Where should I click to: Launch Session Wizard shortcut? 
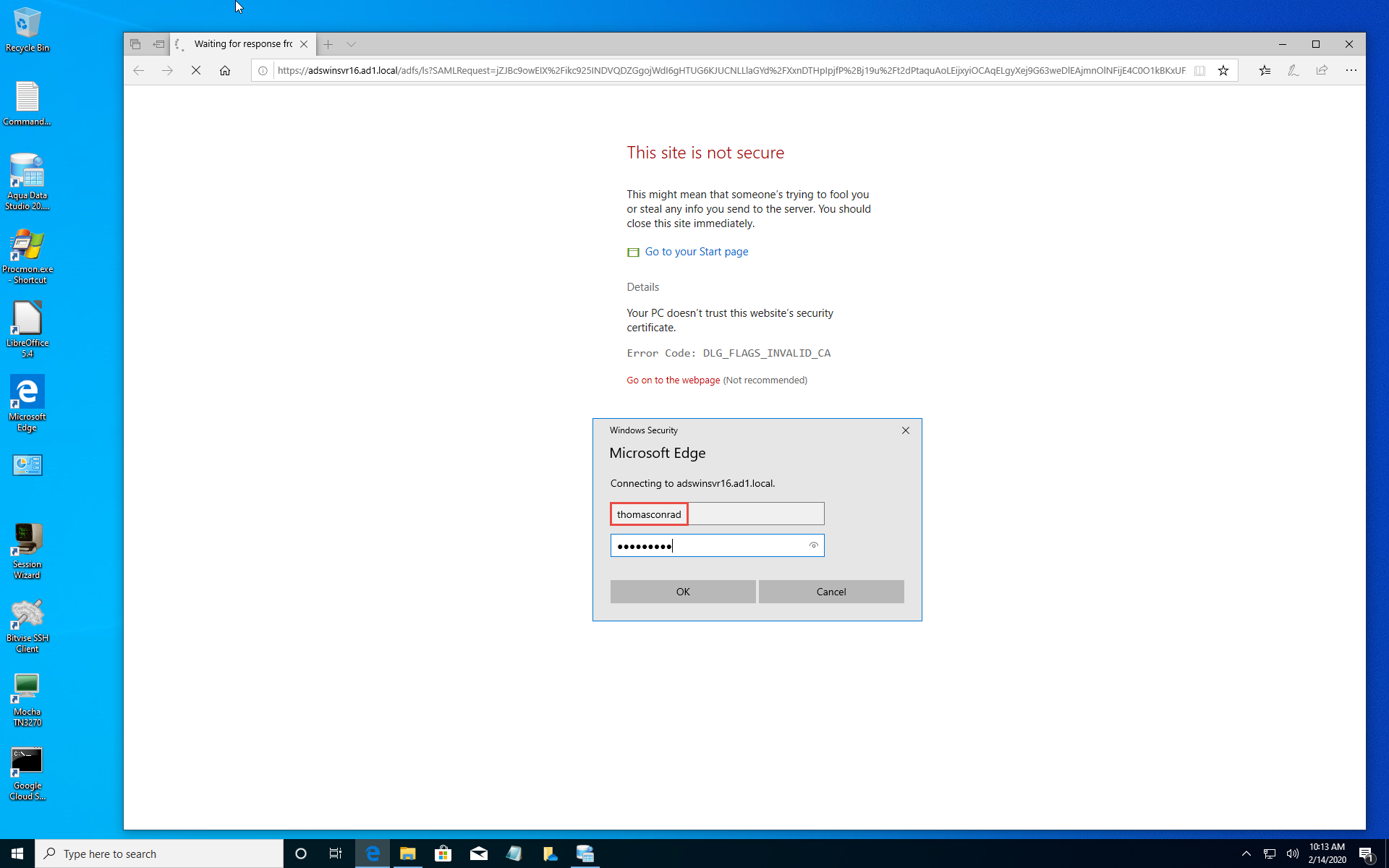pyautogui.click(x=27, y=551)
